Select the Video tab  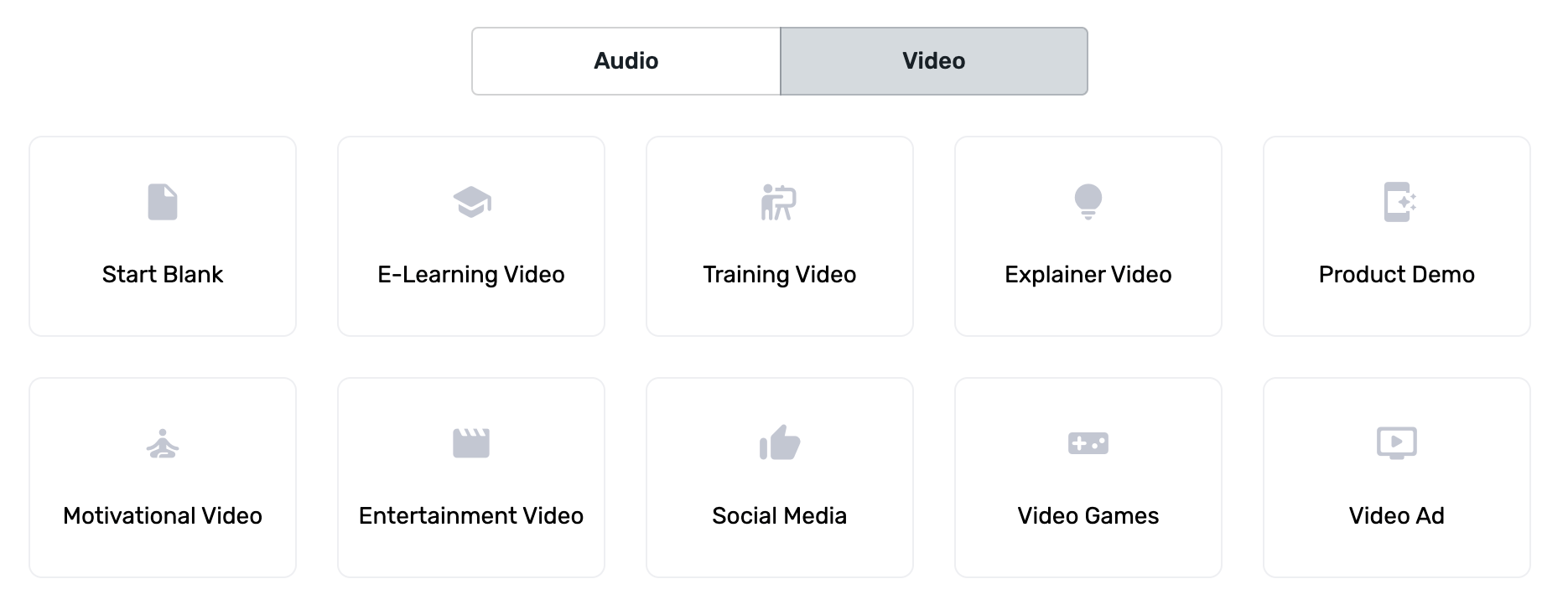click(x=934, y=61)
